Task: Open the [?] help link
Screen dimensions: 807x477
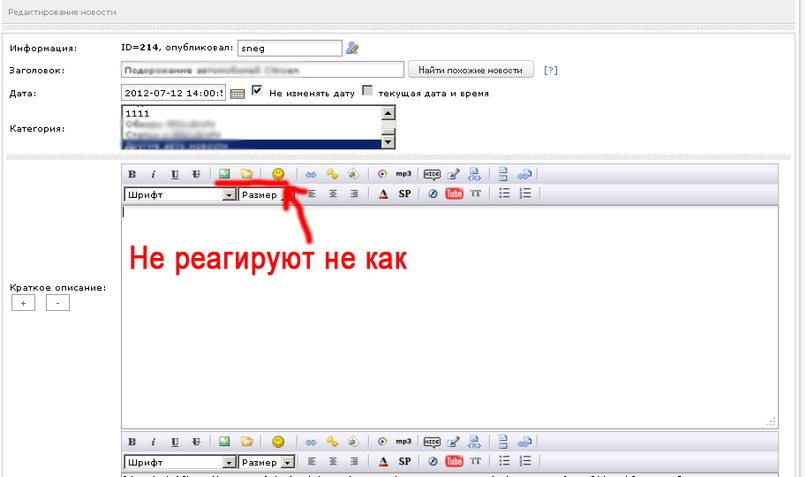Action: coord(551,70)
